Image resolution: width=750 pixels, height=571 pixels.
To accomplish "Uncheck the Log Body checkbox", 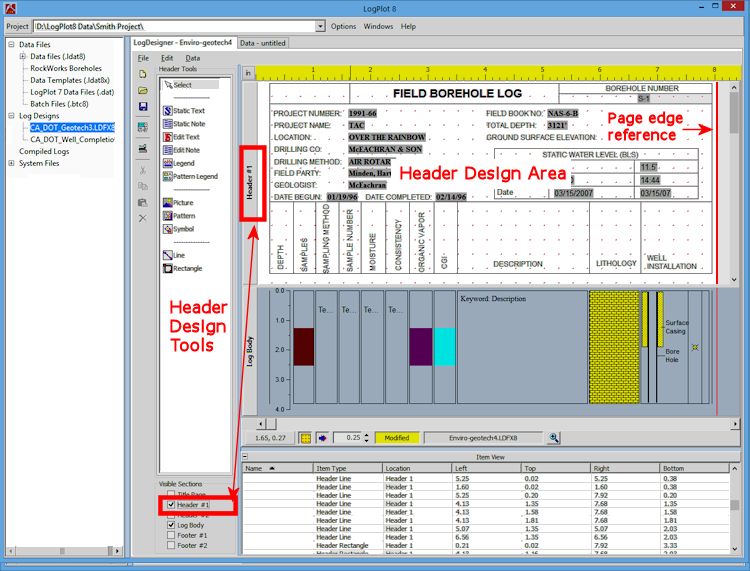I will pyautogui.click(x=171, y=525).
